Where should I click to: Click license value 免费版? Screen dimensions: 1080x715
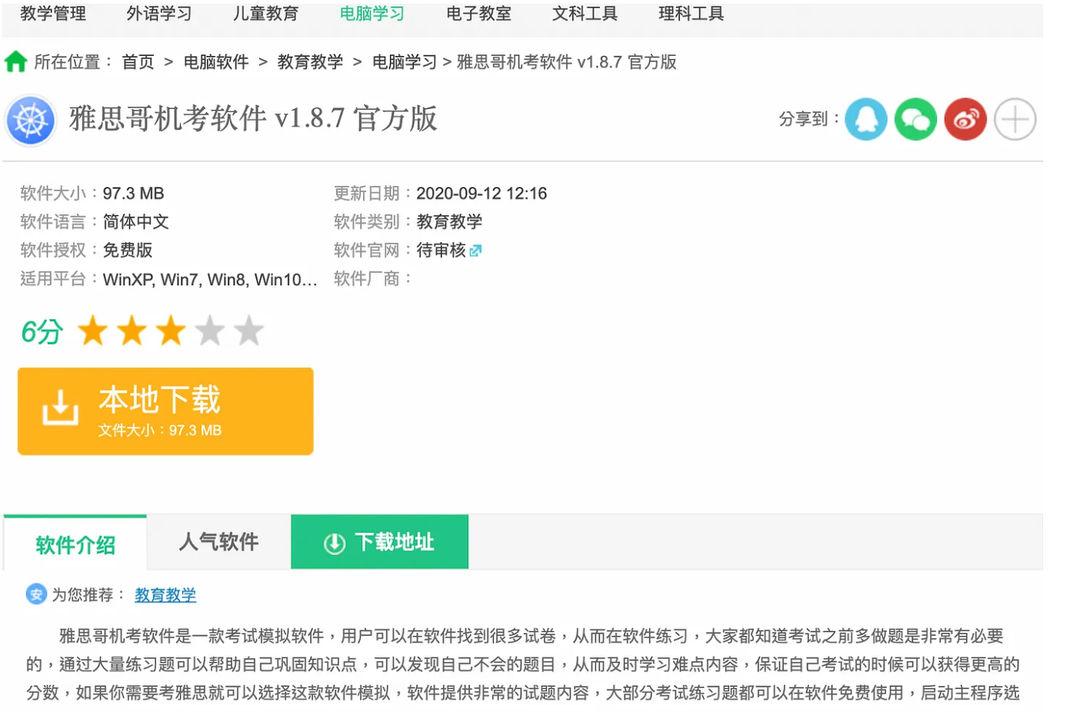coord(127,250)
